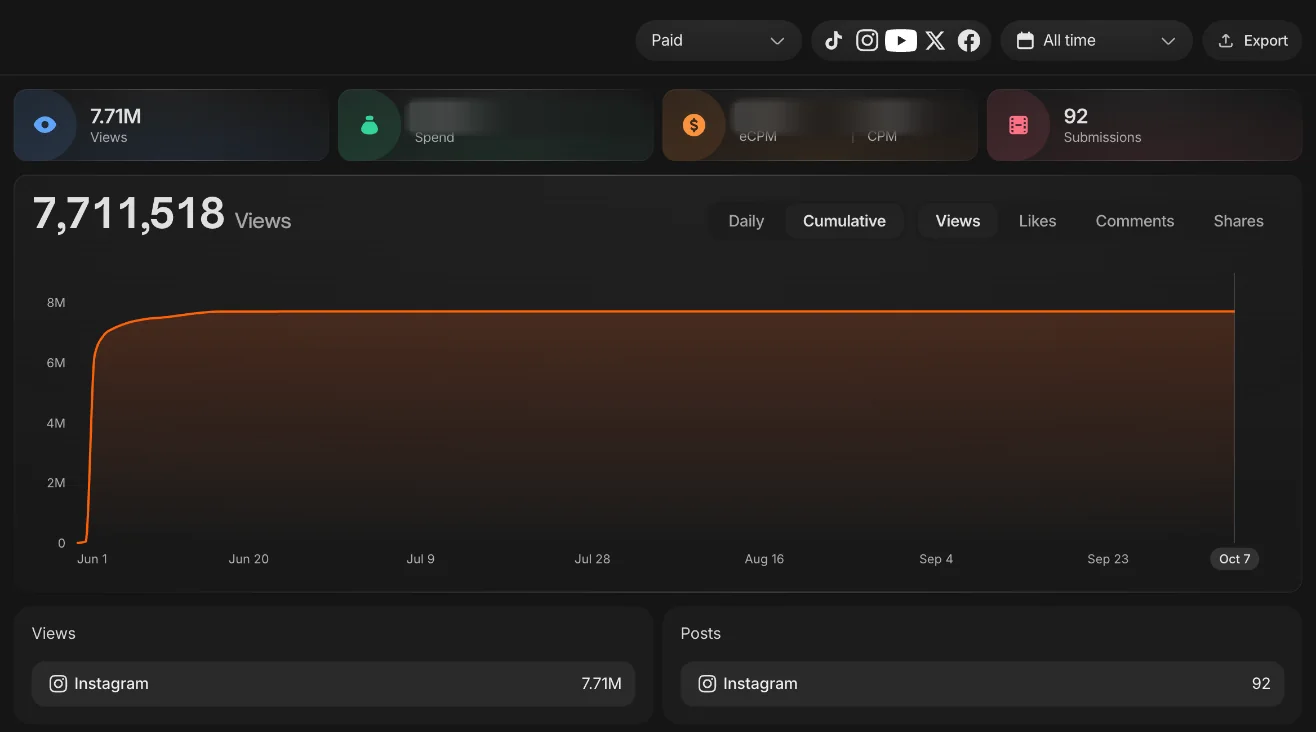Screen dimensions: 1316x732
Task: Click the Export button
Action: coord(1252,41)
